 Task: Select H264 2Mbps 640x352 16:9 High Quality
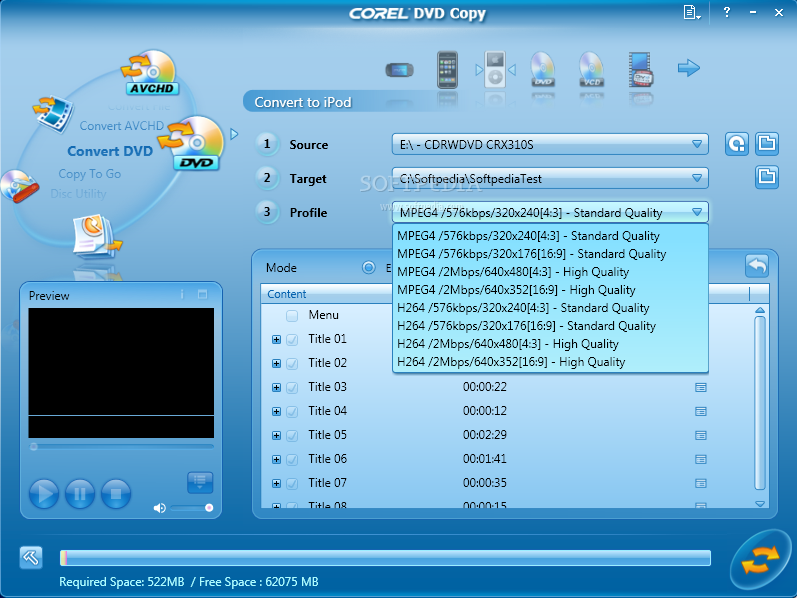click(x=550, y=362)
